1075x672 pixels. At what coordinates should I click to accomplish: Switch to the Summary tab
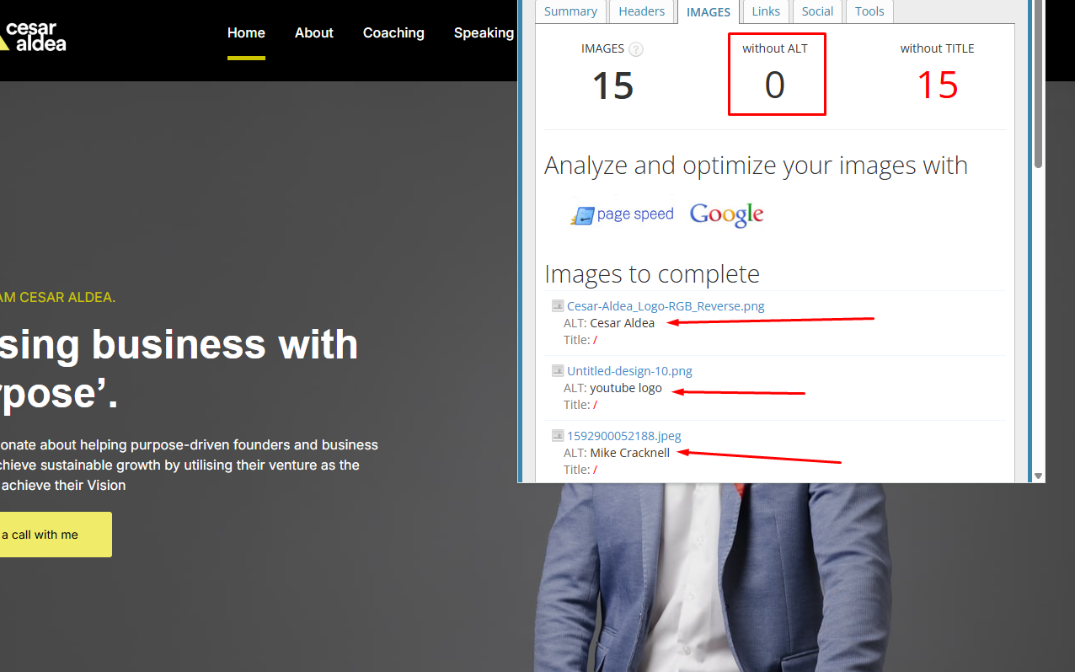570,12
